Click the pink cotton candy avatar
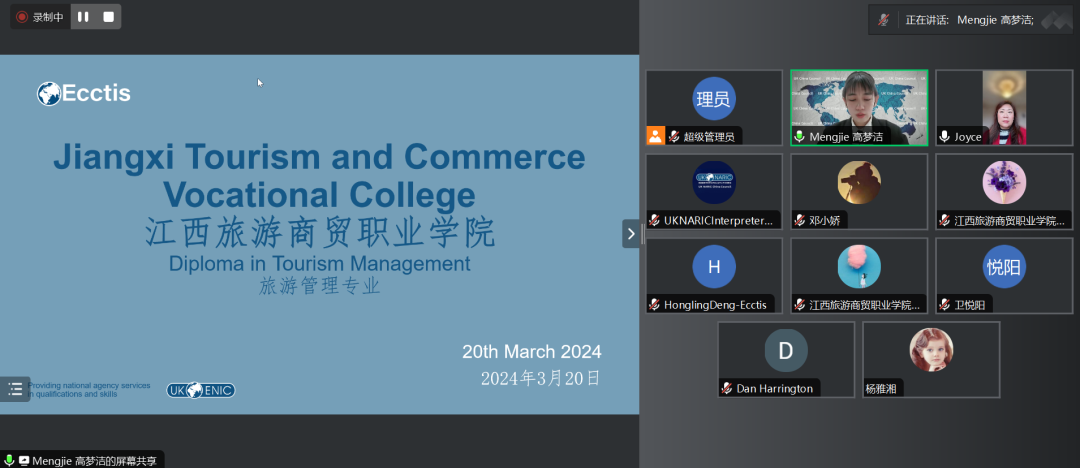The width and height of the screenshot is (1080, 468). [859, 267]
